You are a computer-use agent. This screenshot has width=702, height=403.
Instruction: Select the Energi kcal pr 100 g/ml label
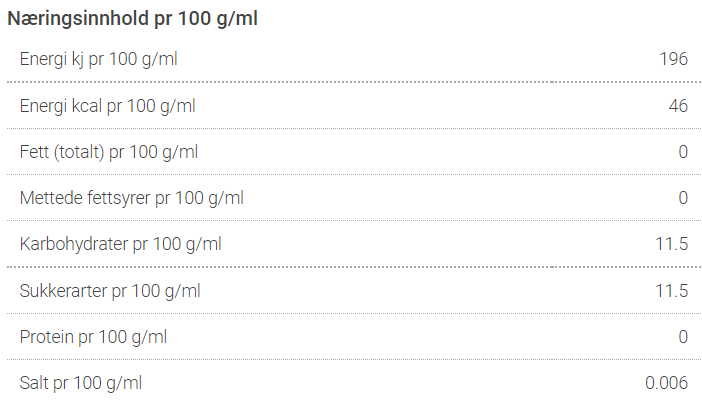(107, 107)
